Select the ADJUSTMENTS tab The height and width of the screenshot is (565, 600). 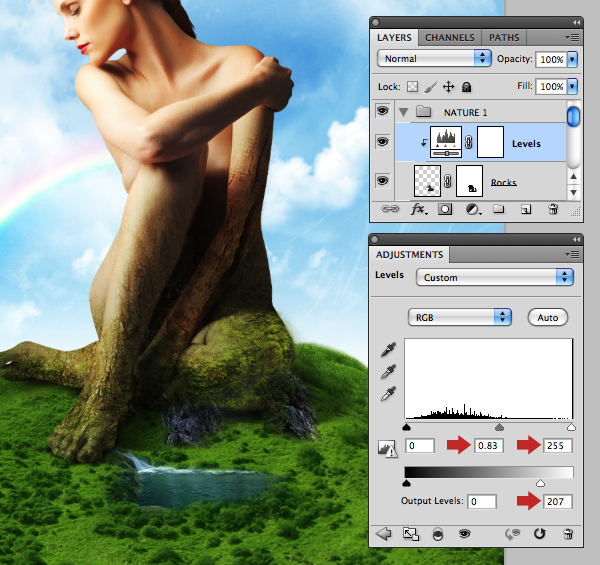(409, 255)
